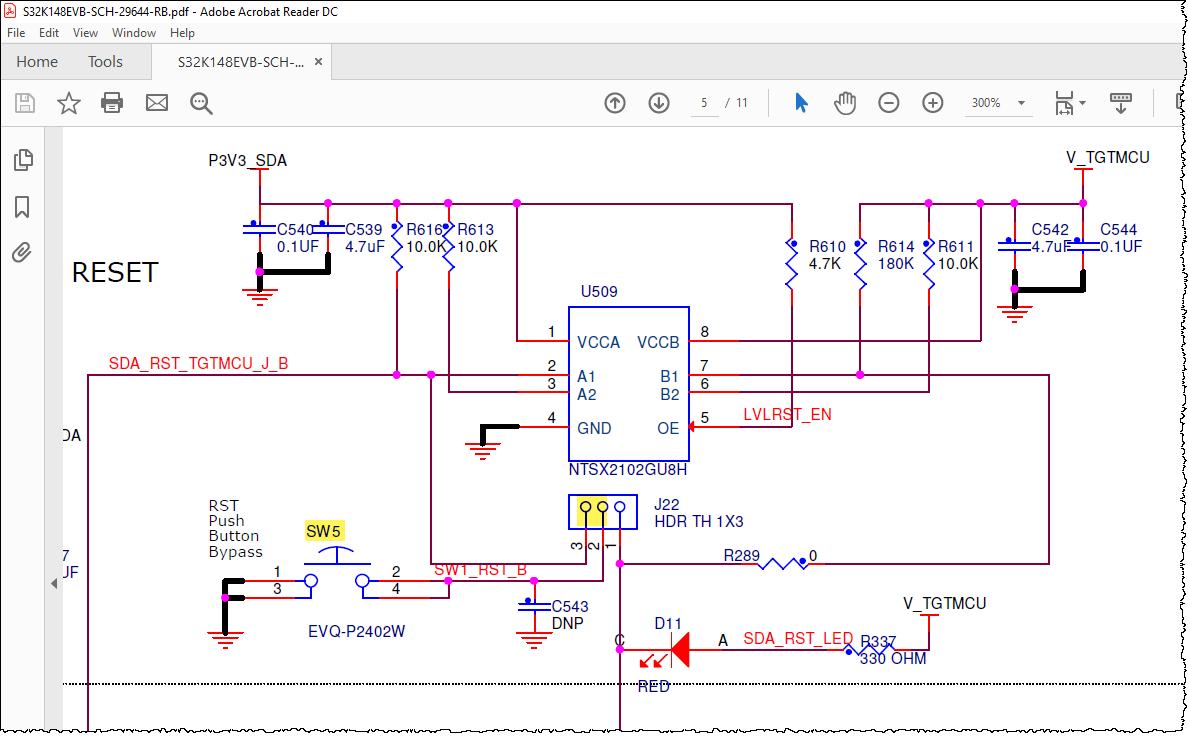Click the Save file icon
The height and width of the screenshot is (736, 1188).
pos(25,103)
